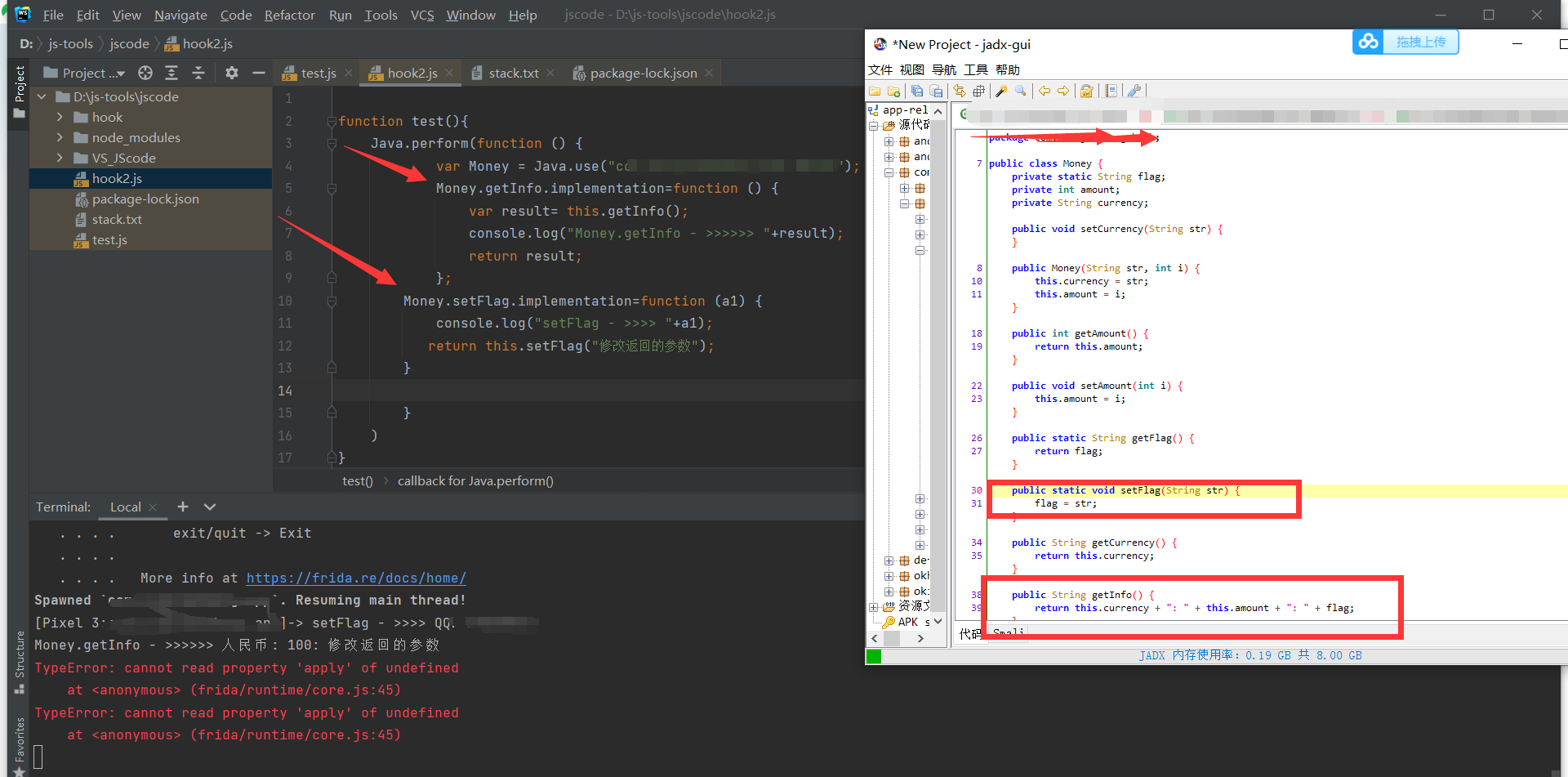1568x777 pixels.
Task: Open Project panel settings gear
Action: (232, 73)
